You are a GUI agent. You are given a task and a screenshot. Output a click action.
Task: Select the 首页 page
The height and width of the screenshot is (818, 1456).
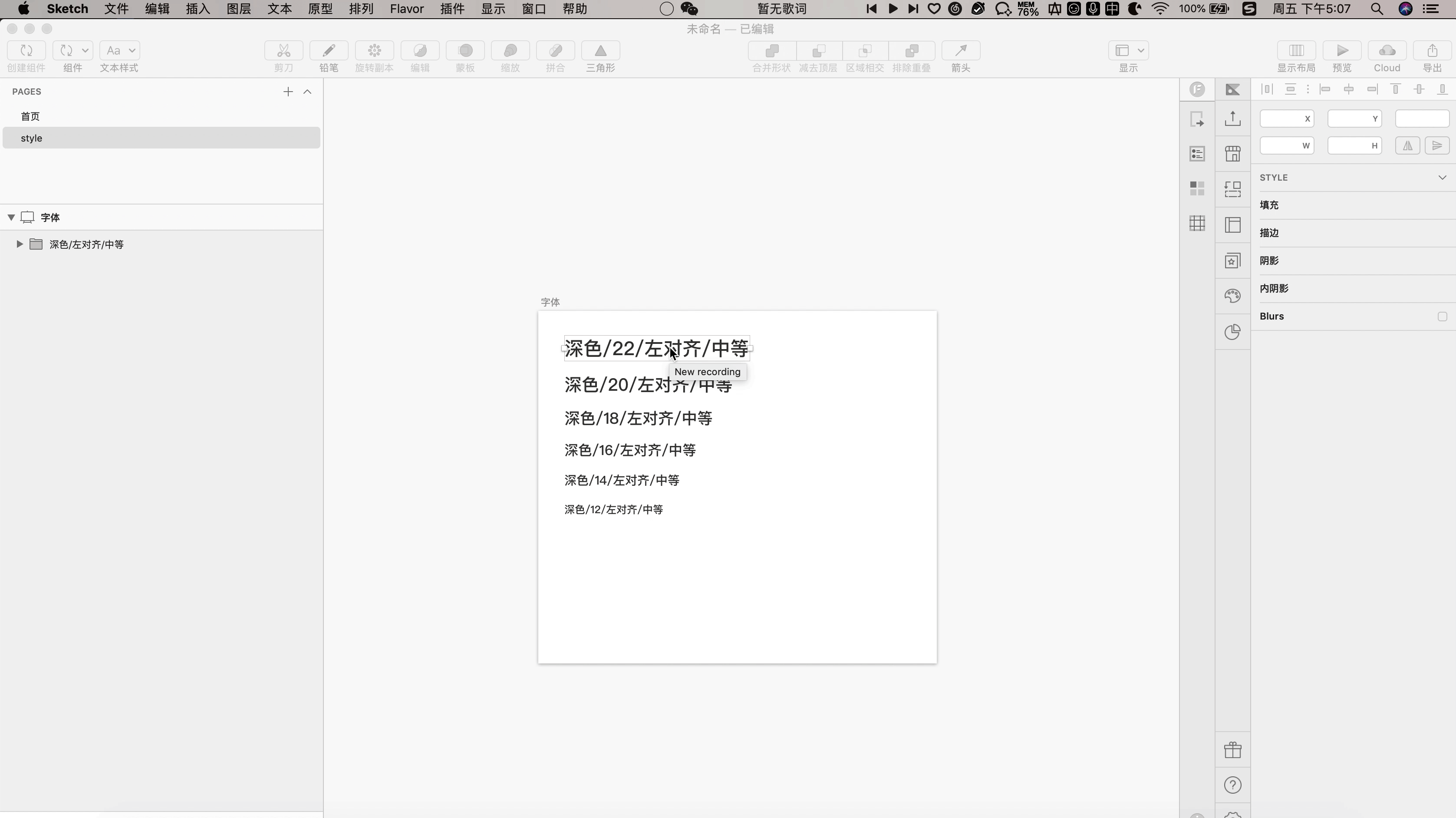pos(30,116)
